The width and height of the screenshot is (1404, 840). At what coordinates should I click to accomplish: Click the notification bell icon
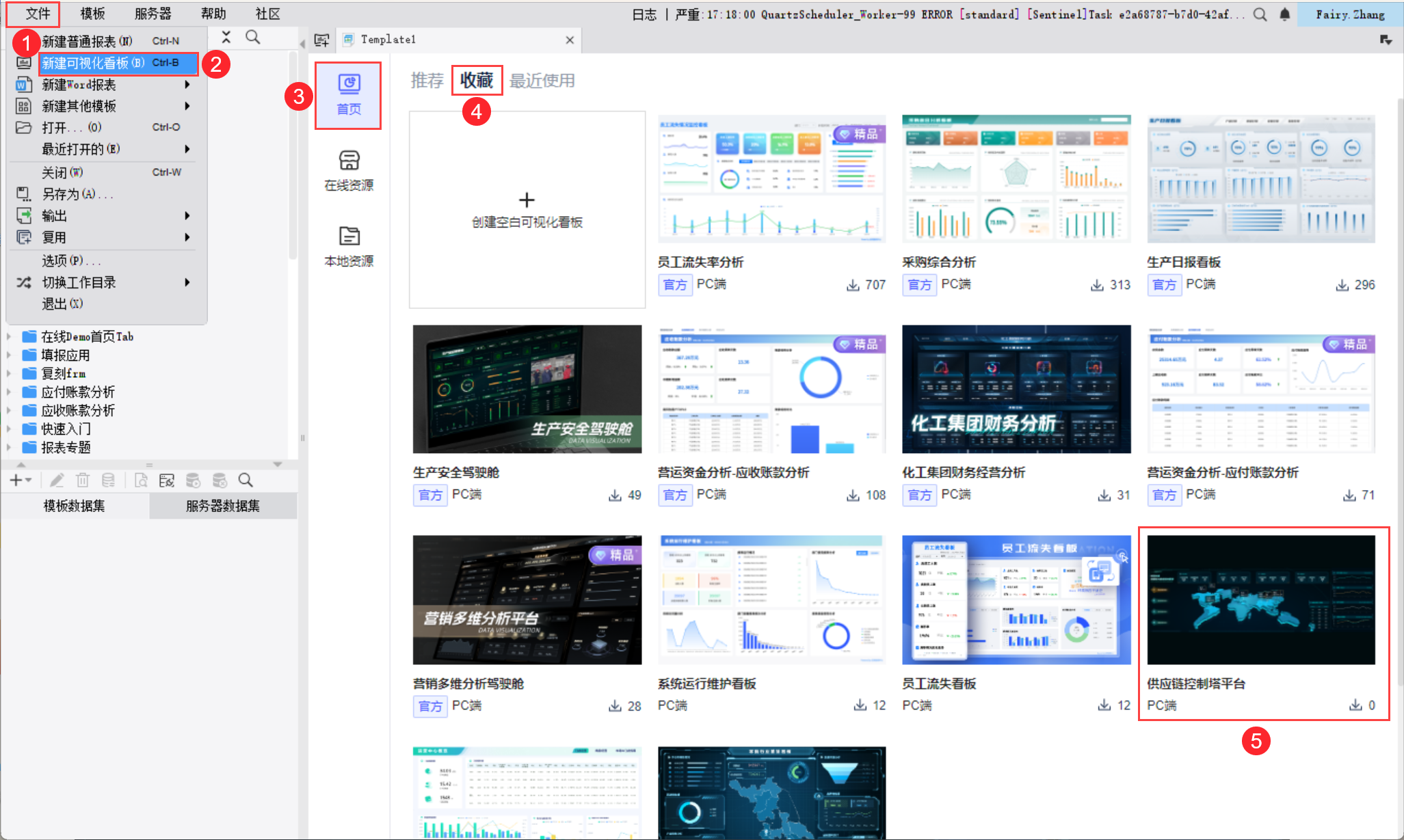tap(1284, 14)
